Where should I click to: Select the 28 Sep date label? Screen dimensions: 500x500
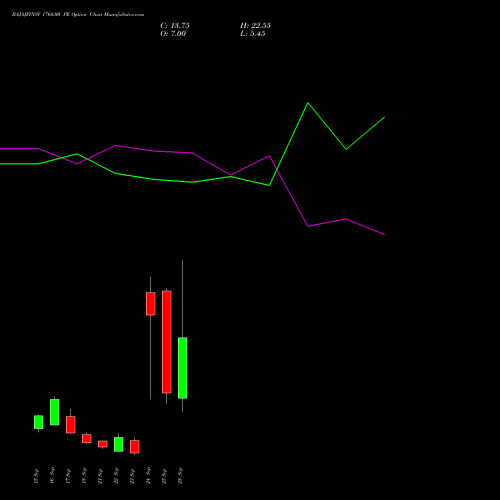coord(180,476)
